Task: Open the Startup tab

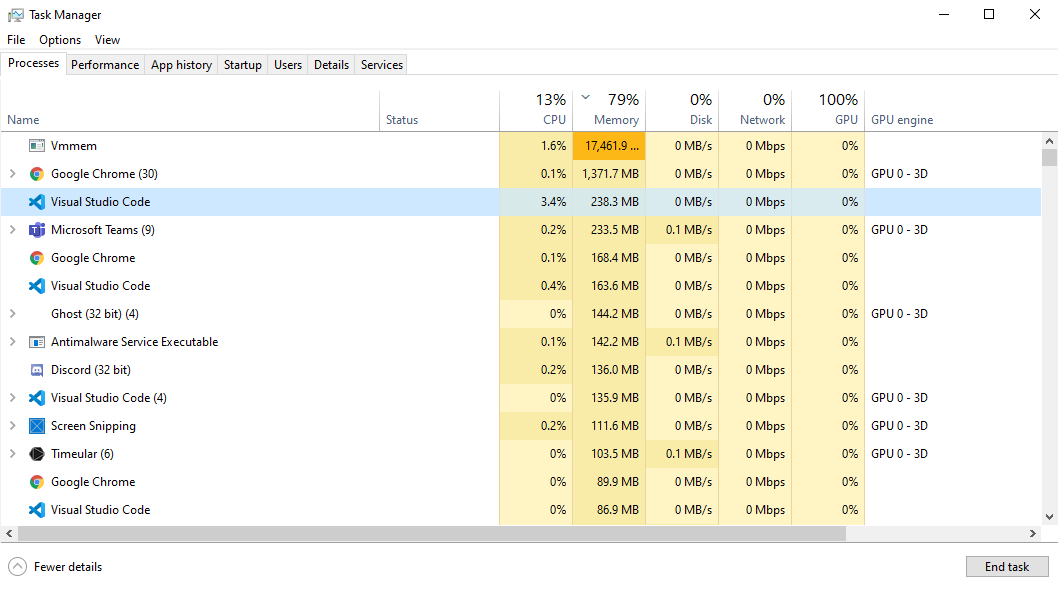Action: tap(243, 65)
